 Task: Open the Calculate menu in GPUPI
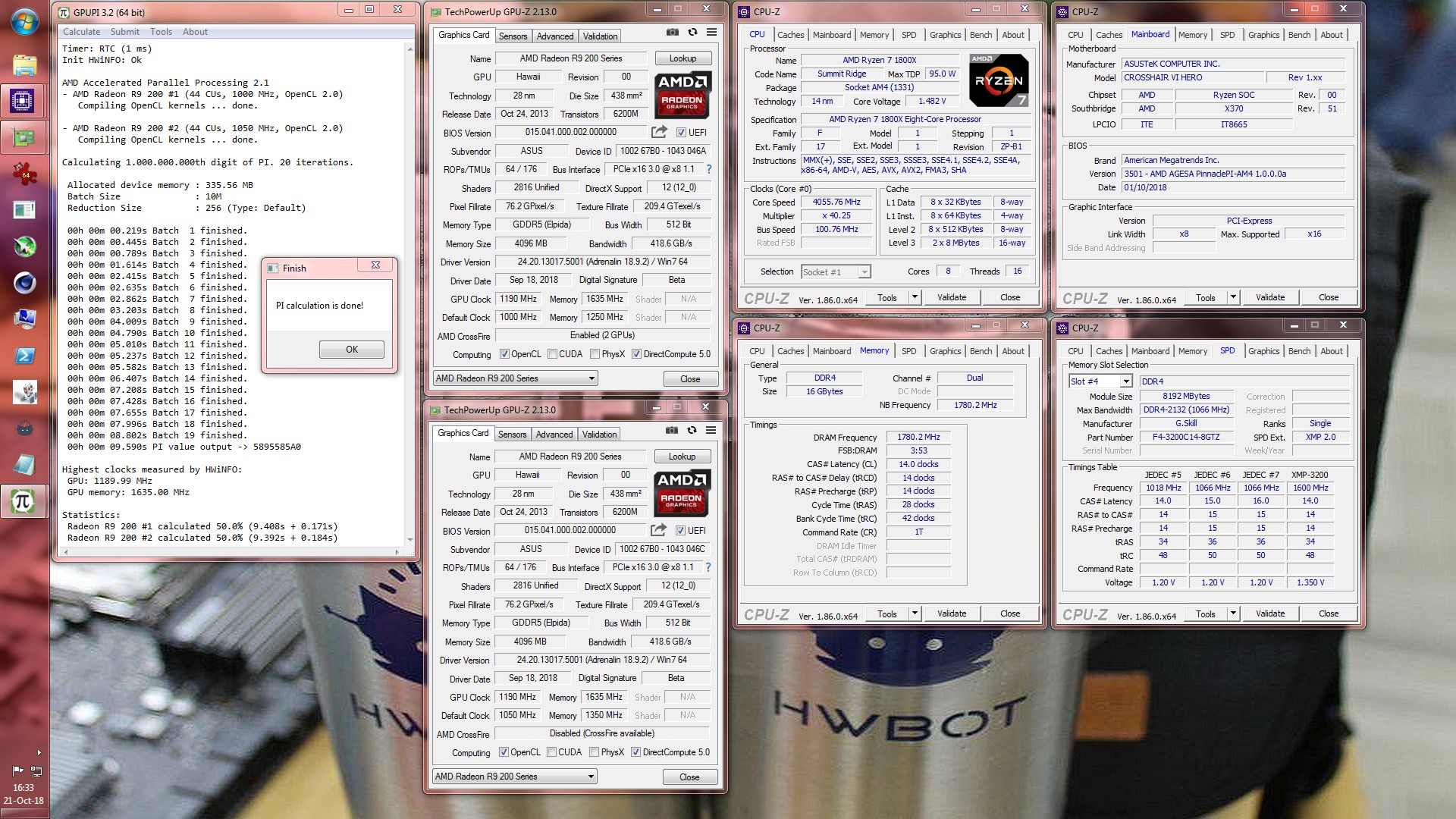pyautogui.click(x=81, y=32)
